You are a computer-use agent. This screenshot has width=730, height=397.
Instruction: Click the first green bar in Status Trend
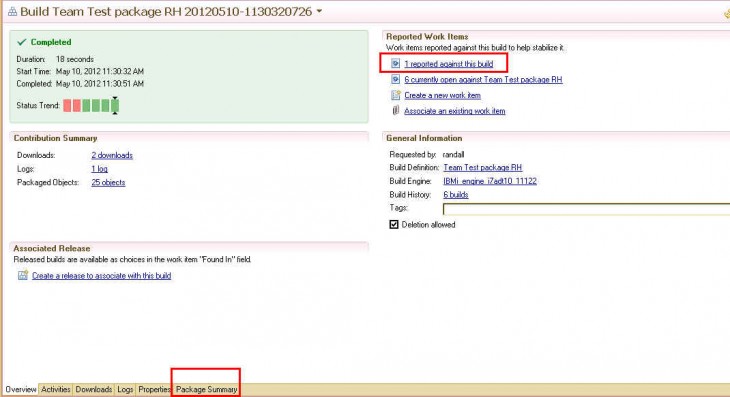pyautogui.click(x=86, y=106)
